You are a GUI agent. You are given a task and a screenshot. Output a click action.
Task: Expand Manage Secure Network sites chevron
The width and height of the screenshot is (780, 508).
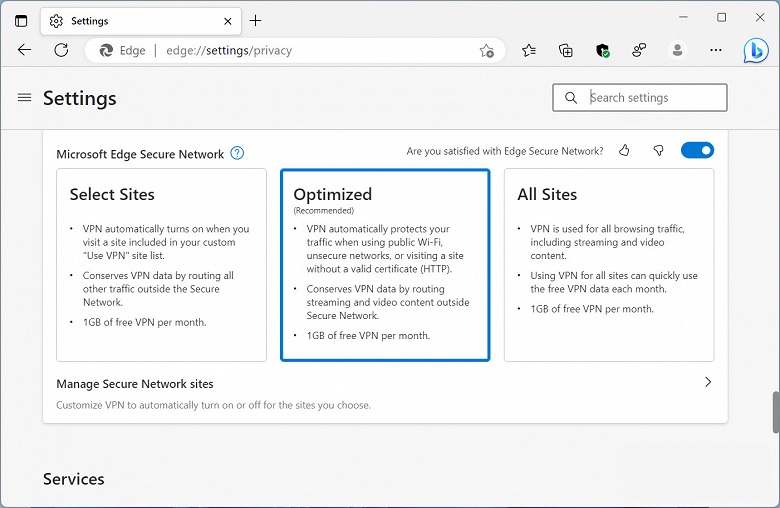tap(708, 382)
